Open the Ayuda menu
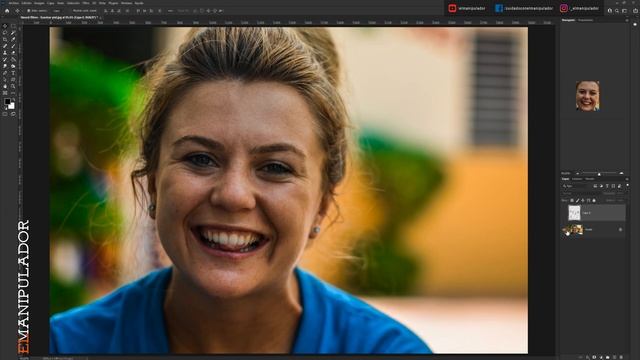Screen dimensions: 640x360 (x=139, y=3)
